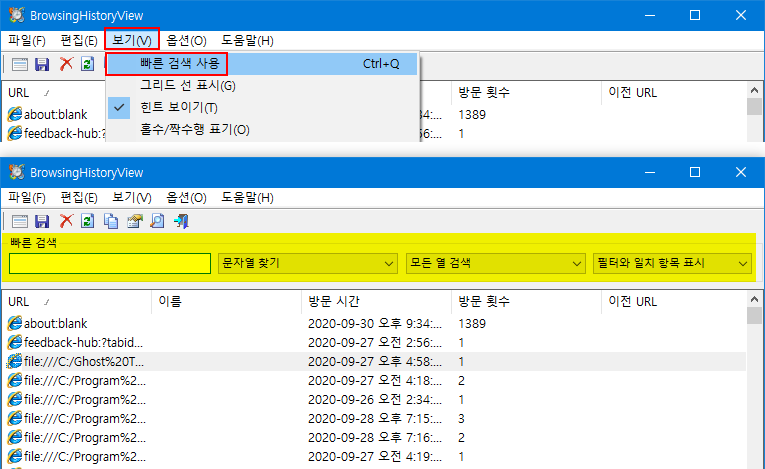Viewport: 765px width, 469px height.
Task: Click scrollbar up arrow in upper window list
Action: (x=754, y=90)
